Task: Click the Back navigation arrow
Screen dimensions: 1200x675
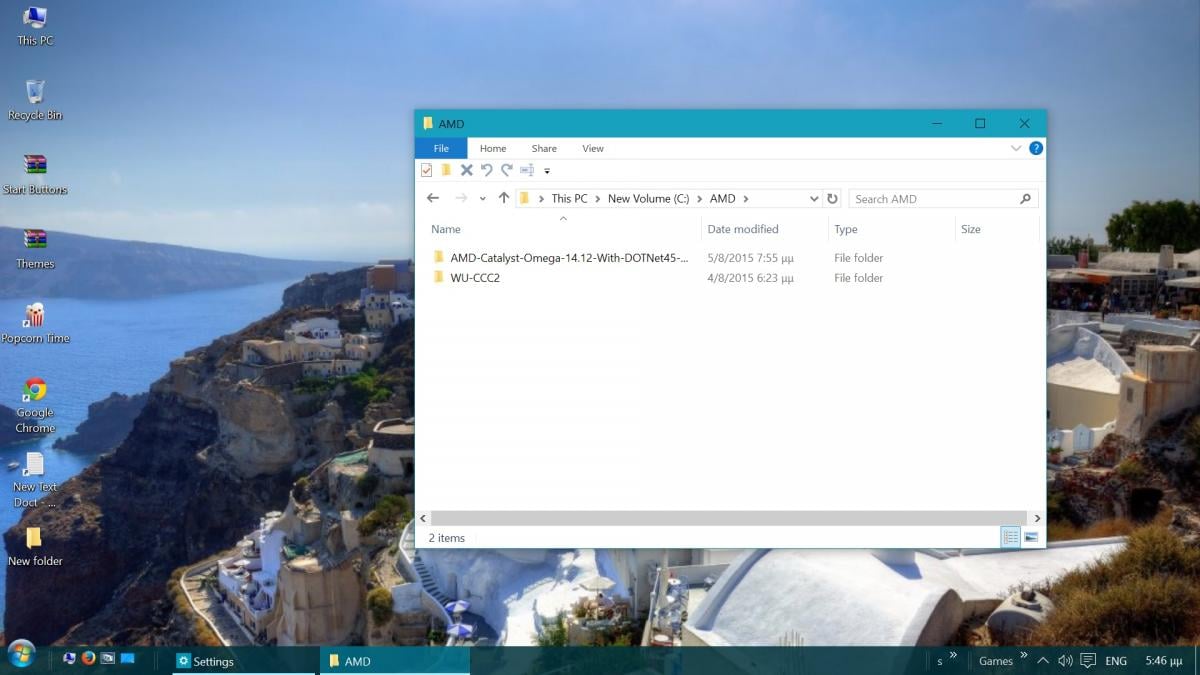Action: click(x=432, y=199)
